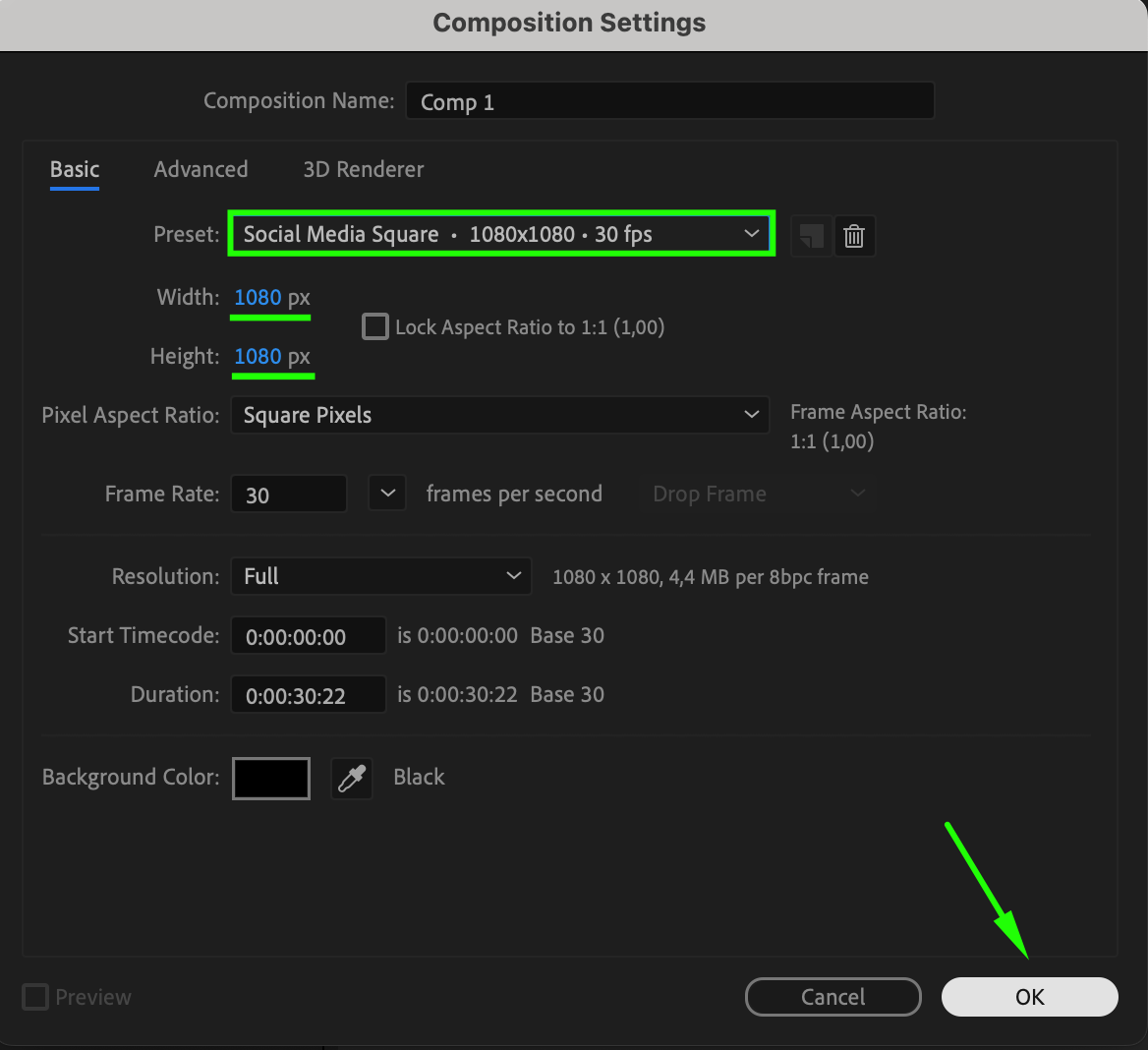1148x1050 pixels.
Task: Open the 3D Renderer tab
Action: [364, 169]
